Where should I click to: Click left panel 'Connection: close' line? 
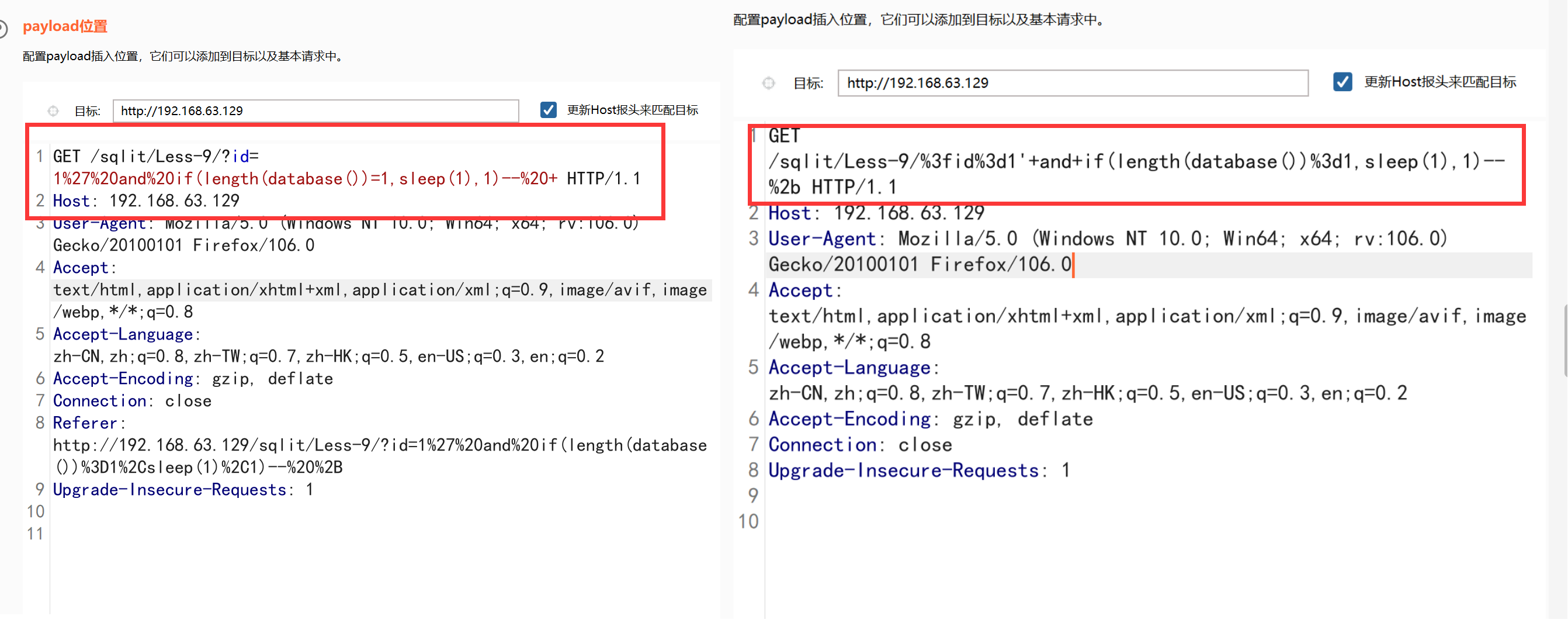(132, 401)
